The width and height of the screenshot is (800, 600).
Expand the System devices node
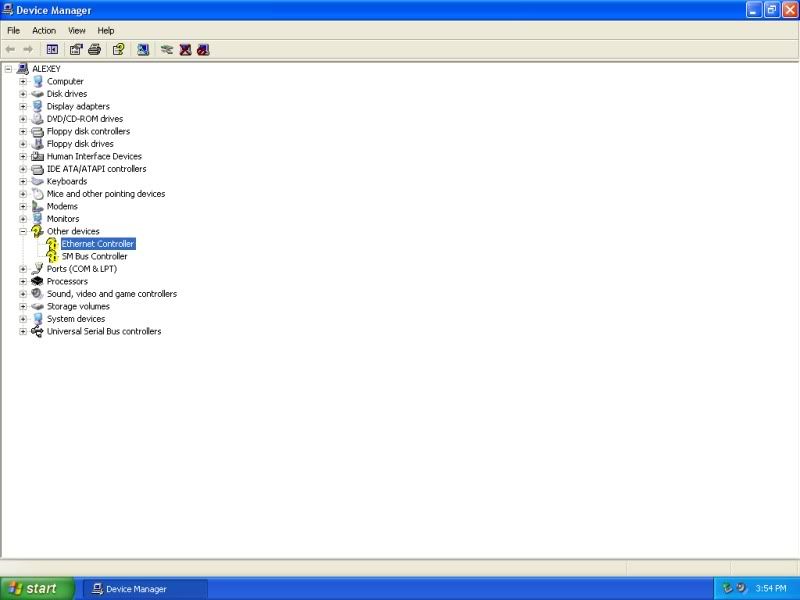(23, 319)
